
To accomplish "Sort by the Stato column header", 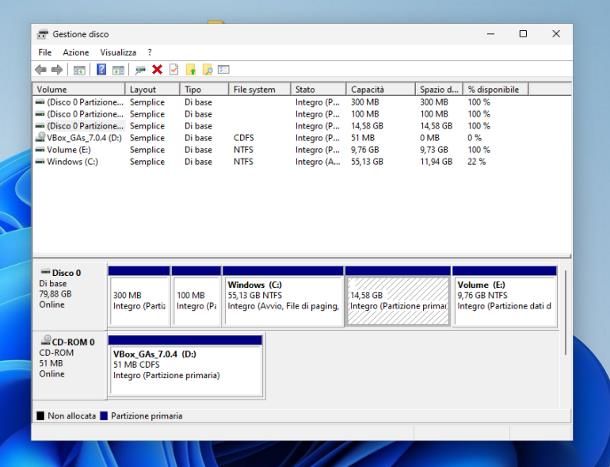I will pyautogui.click(x=318, y=90).
